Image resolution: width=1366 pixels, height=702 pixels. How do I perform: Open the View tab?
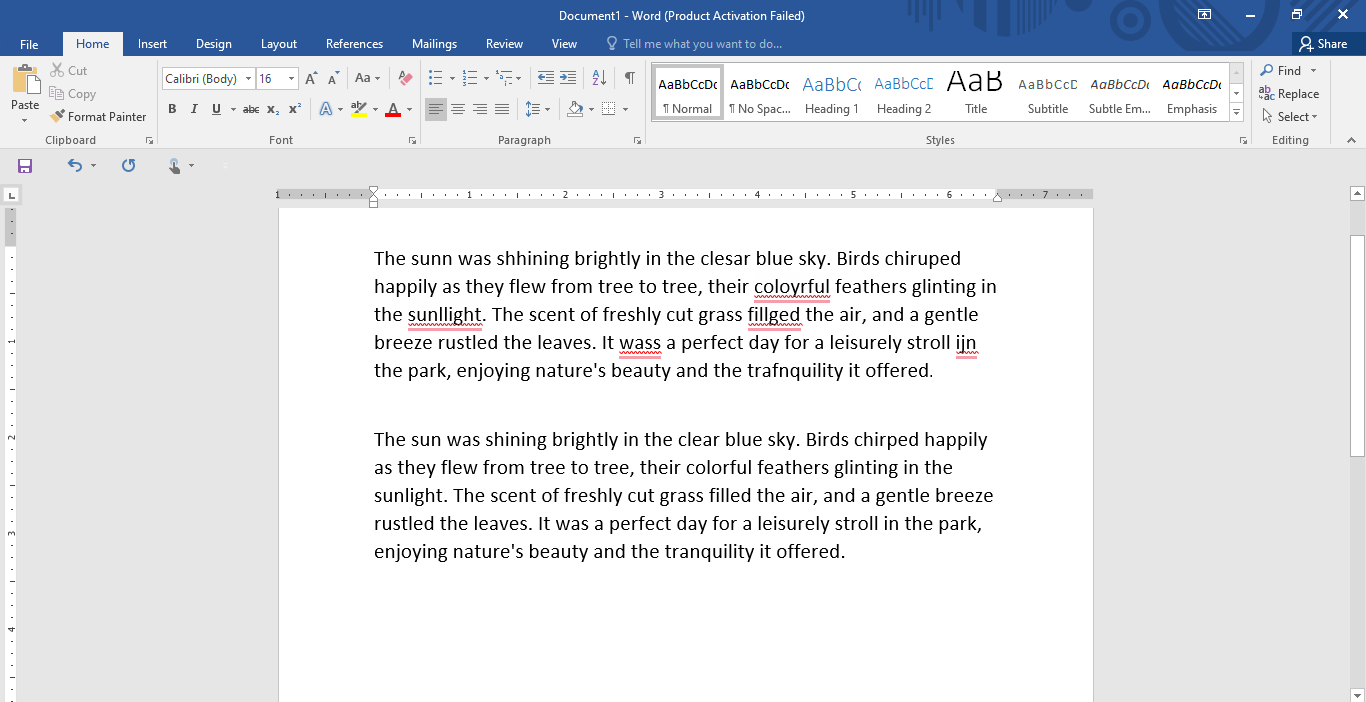(x=564, y=44)
